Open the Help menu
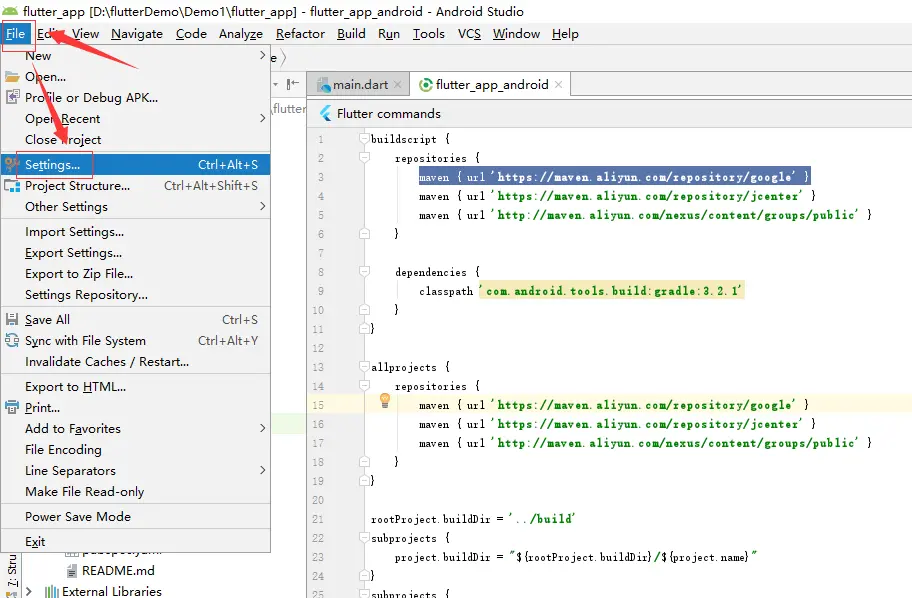This screenshot has width=912, height=598. [565, 34]
